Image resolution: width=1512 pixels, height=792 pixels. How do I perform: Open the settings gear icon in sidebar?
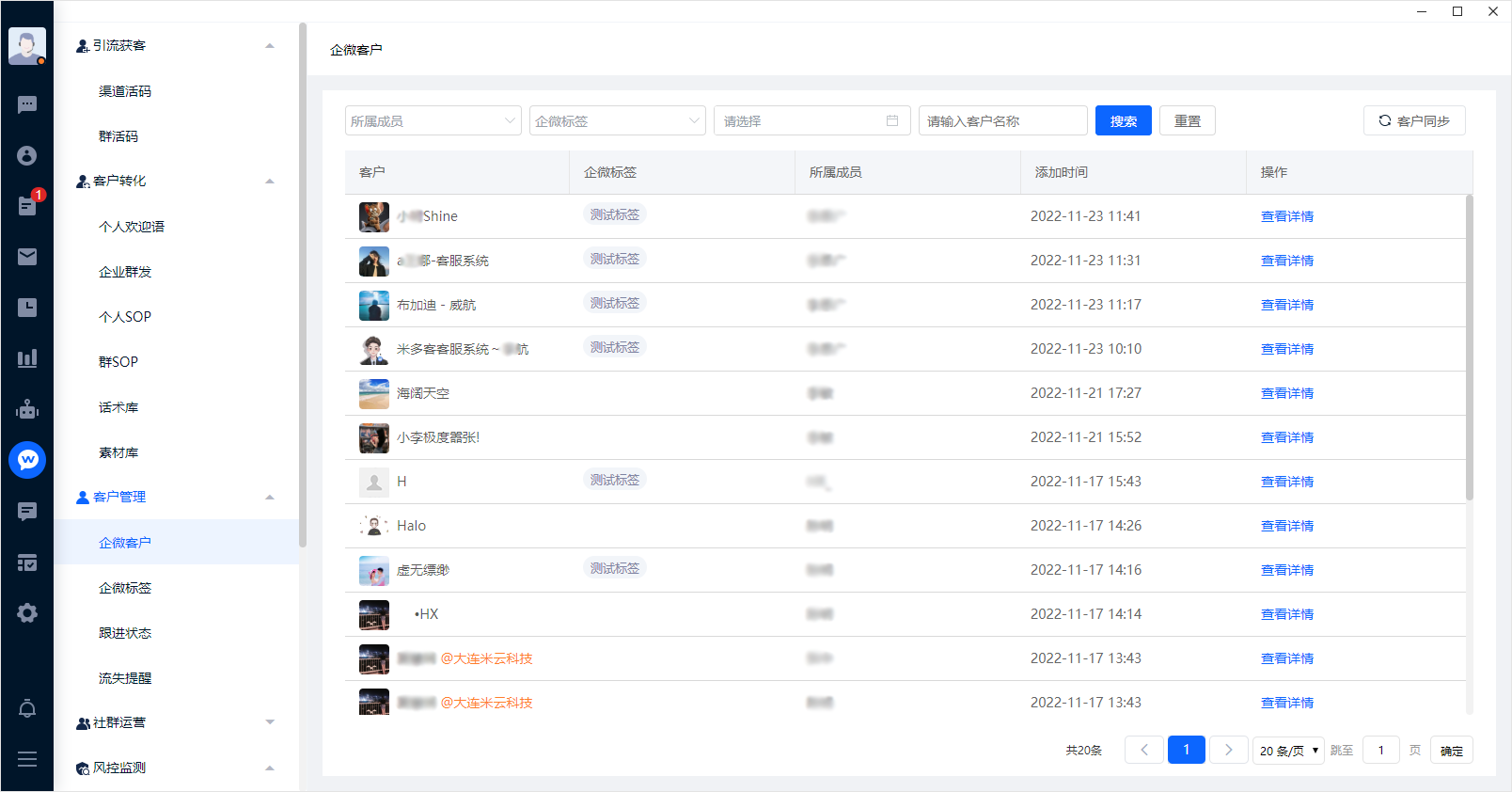27,613
